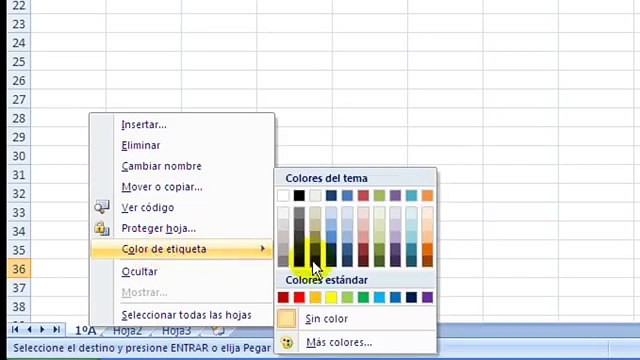
Task: Select medium blue theme color swatch
Action: coord(347,196)
